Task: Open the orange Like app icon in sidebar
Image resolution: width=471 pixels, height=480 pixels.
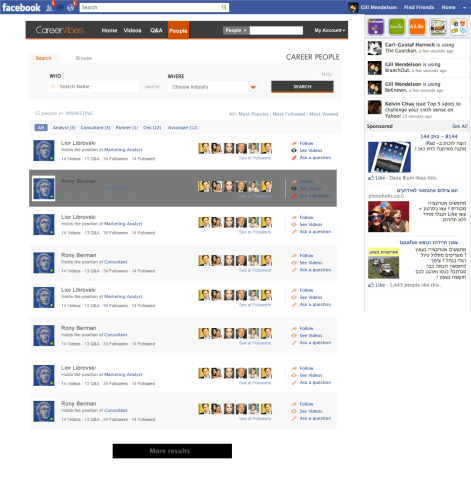Action: tap(417, 27)
